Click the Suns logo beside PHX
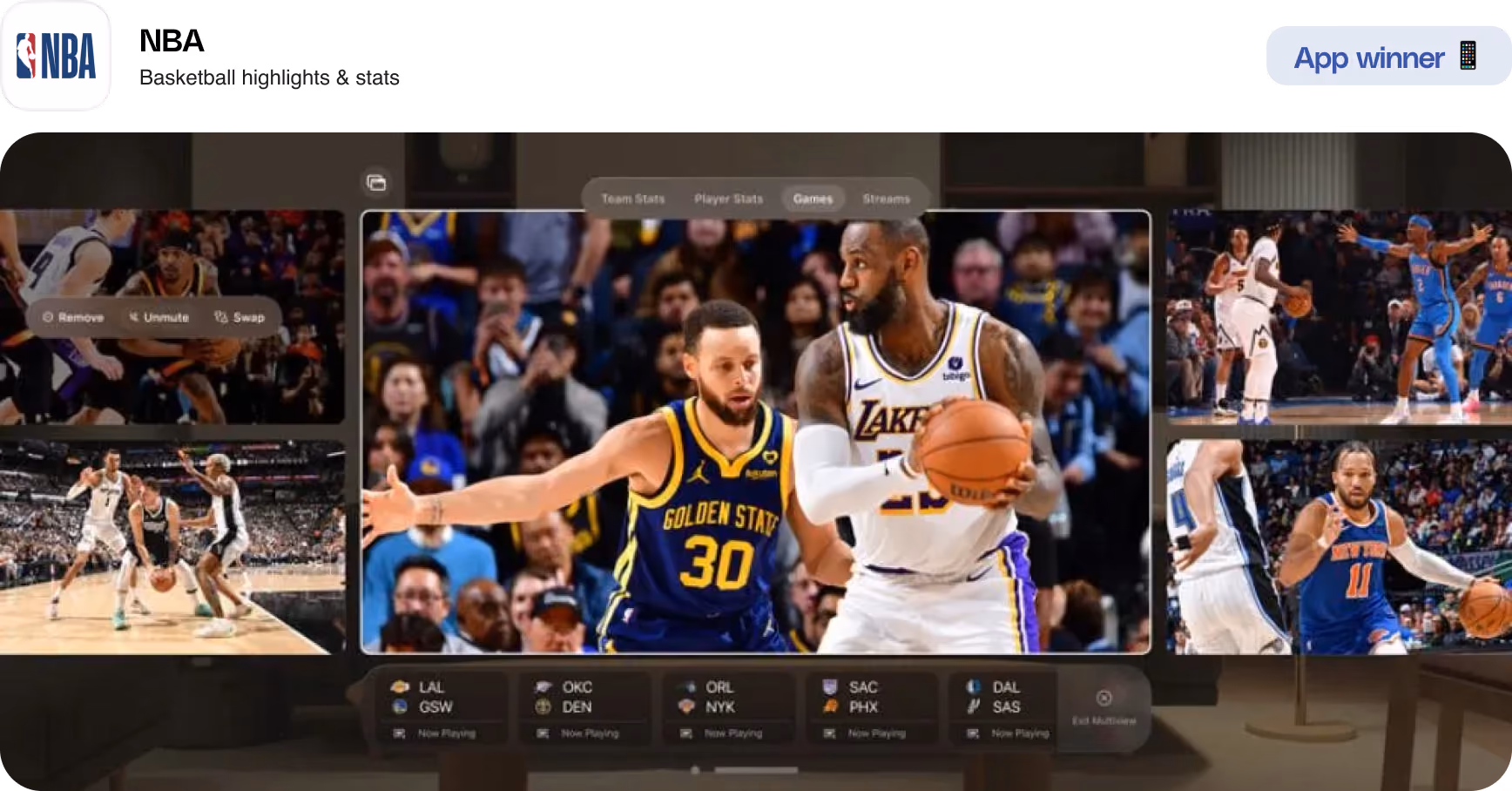This screenshot has height=791, width=1512. click(x=830, y=706)
